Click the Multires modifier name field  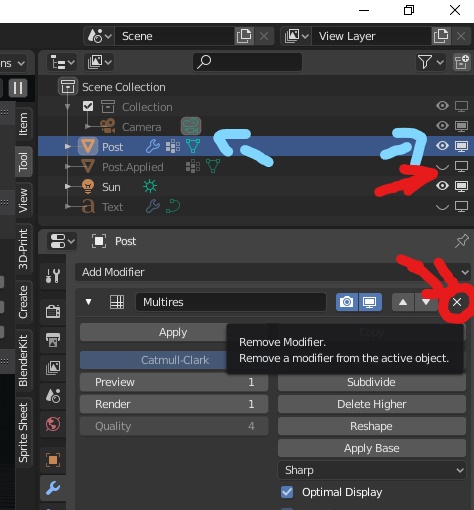pyautogui.click(x=231, y=302)
